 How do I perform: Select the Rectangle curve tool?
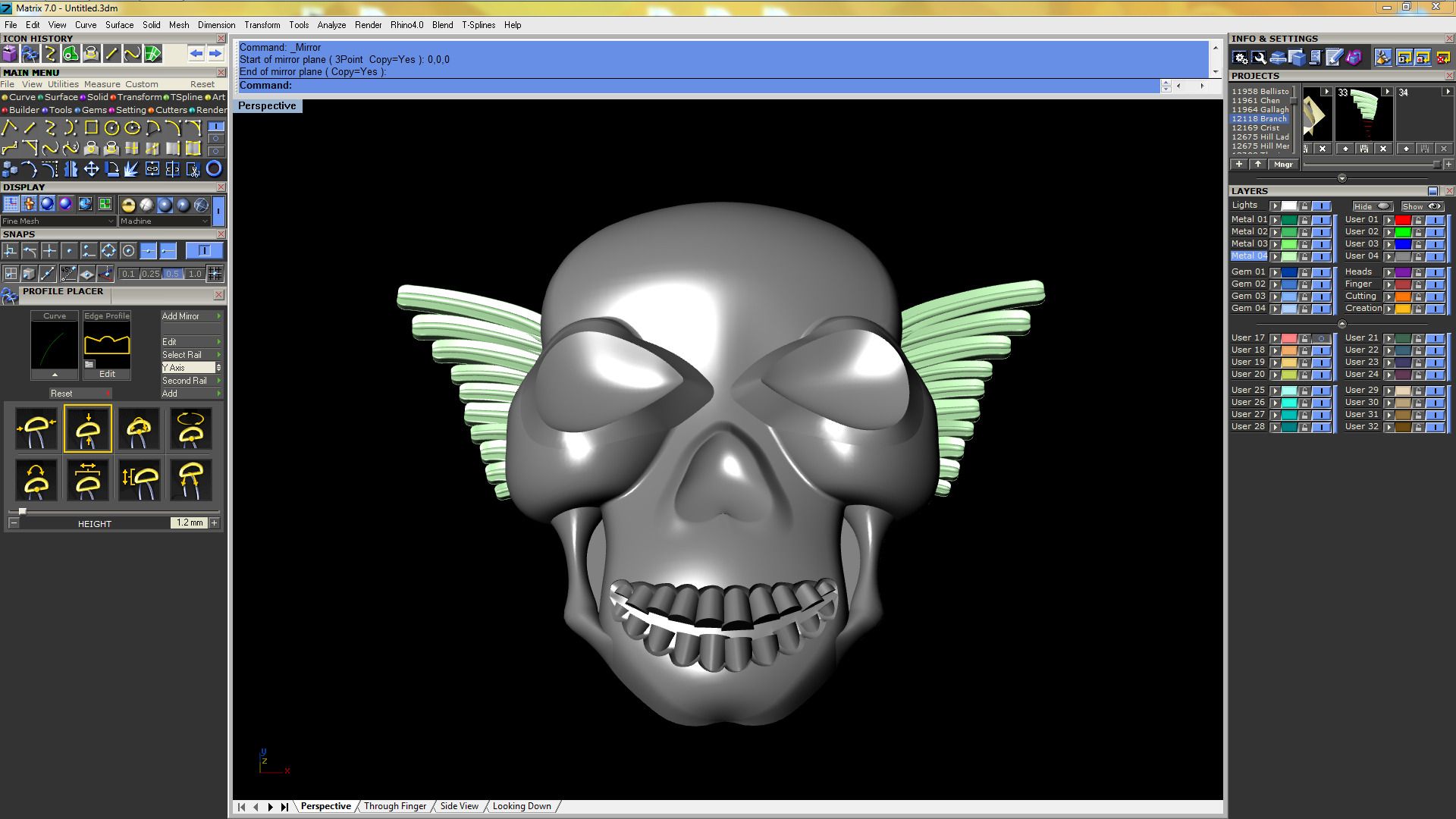91,127
